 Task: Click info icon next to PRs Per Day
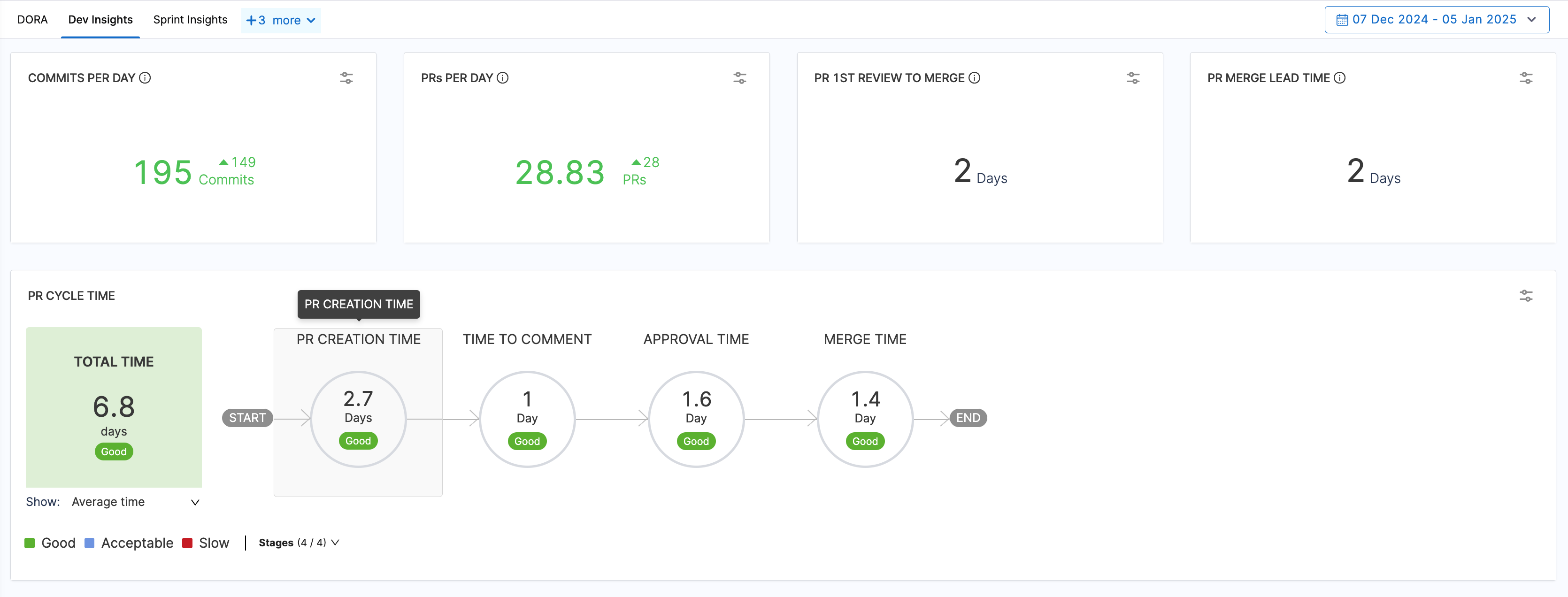(x=502, y=78)
